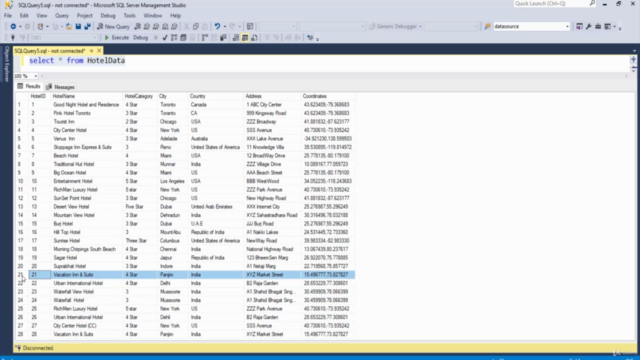Click the Quick Launch magnifier icon
Image resolution: width=640 pixels, height=360 pixels.
click(592, 4)
